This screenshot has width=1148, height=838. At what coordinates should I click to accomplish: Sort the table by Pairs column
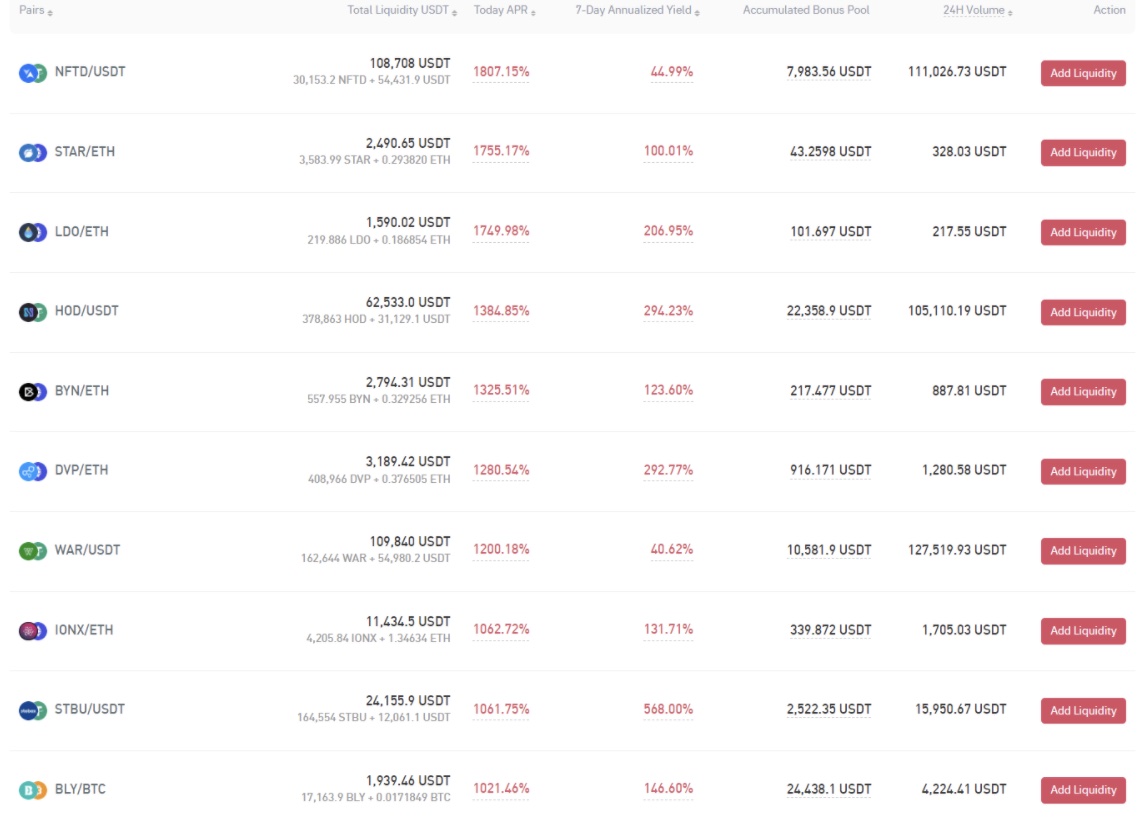[36, 10]
